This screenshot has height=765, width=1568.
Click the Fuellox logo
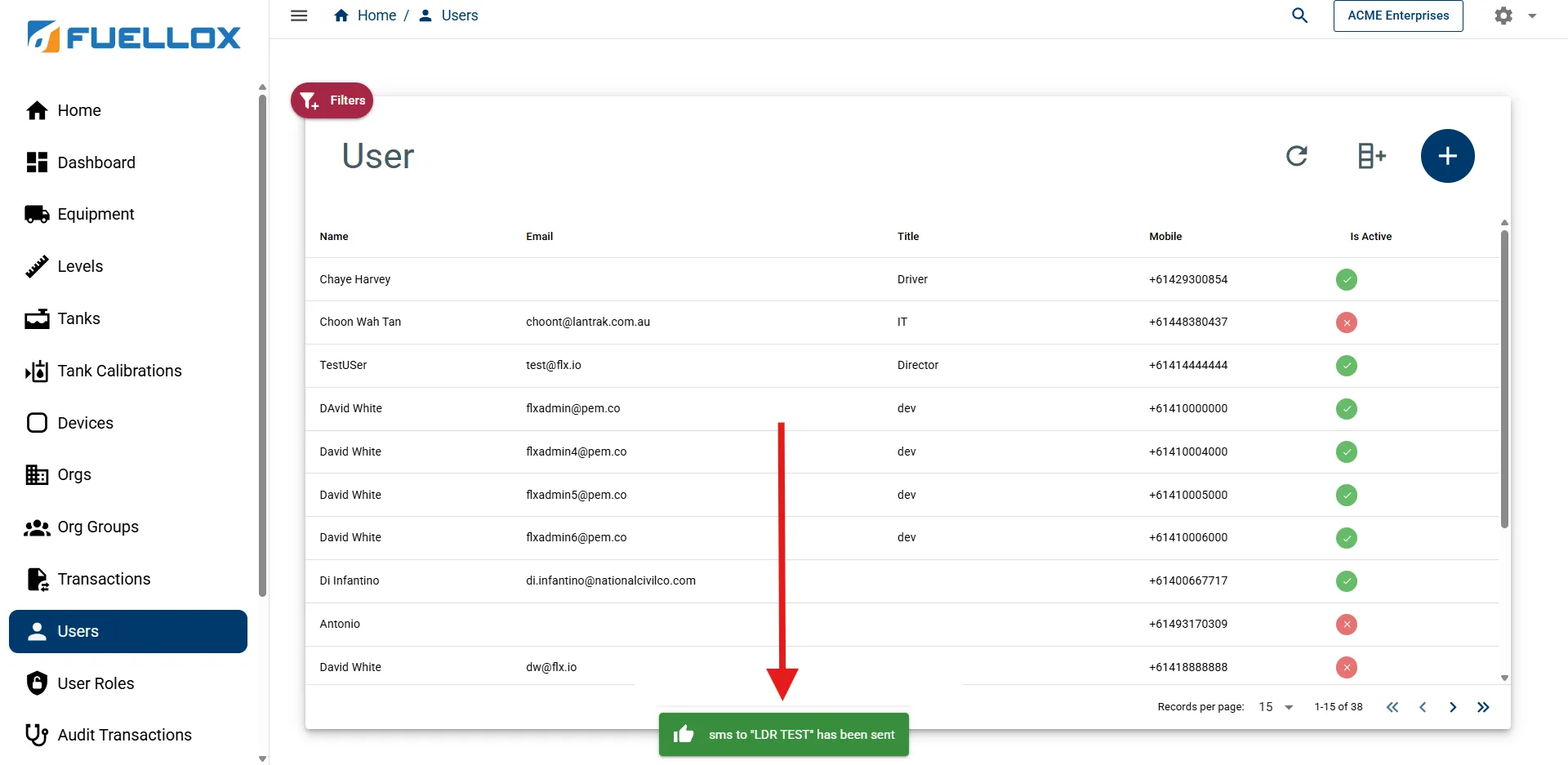tap(134, 37)
